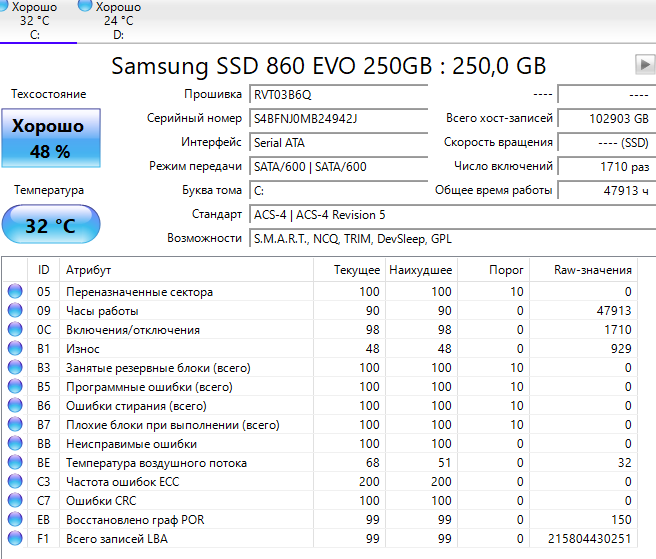Click status icon of attribute BE row
The width and height of the screenshot is (656, 559).
click(x=15, y=462)
